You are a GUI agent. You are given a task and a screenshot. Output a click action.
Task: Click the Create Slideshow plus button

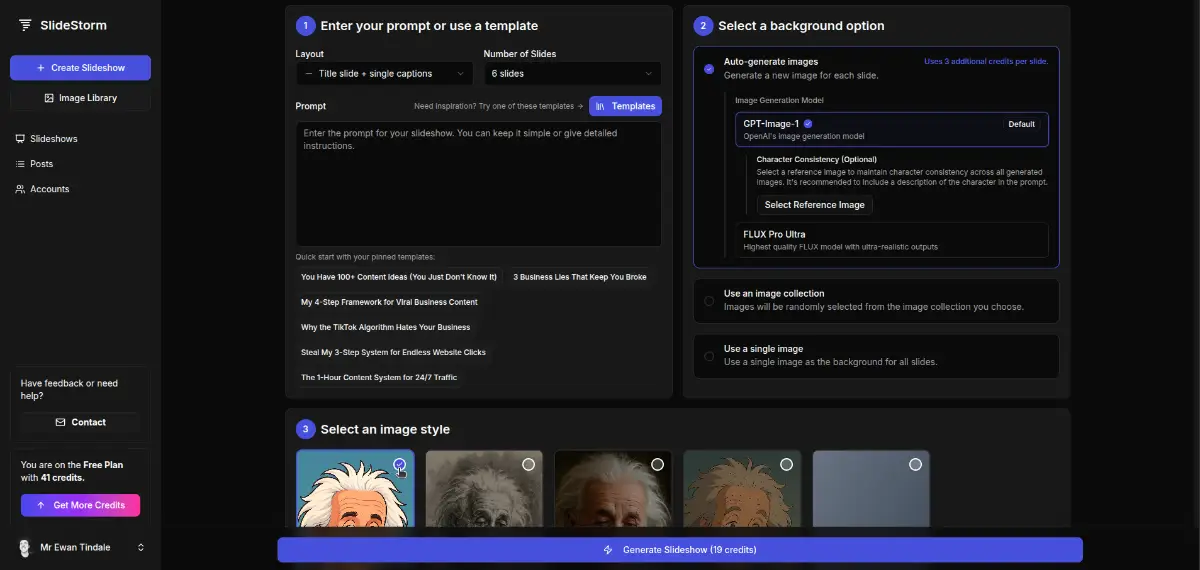point(80,68)
